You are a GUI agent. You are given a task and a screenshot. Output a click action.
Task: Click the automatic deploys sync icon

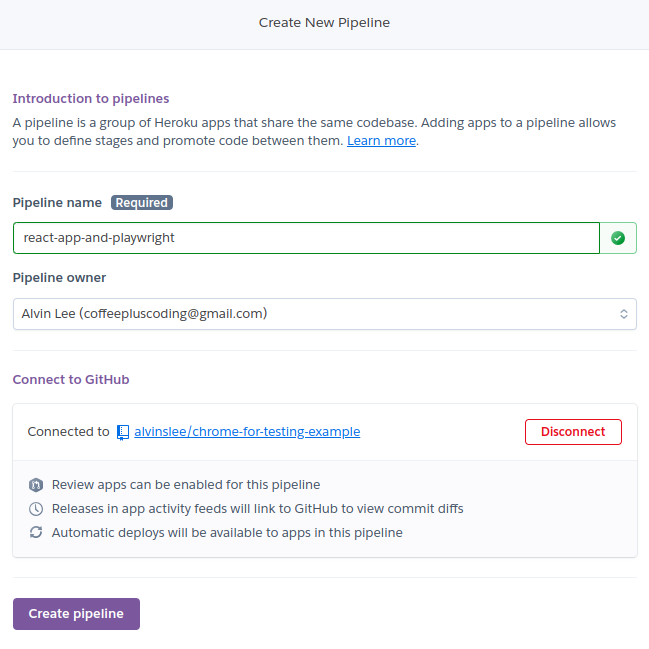coord(36,533)
